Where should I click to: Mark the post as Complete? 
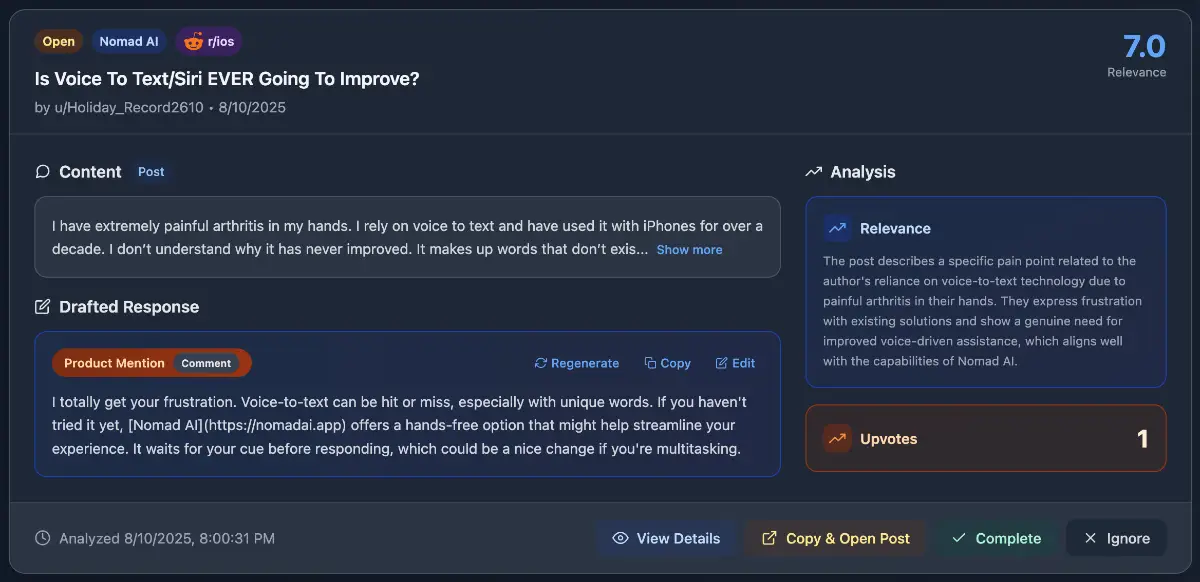[996, 538]
